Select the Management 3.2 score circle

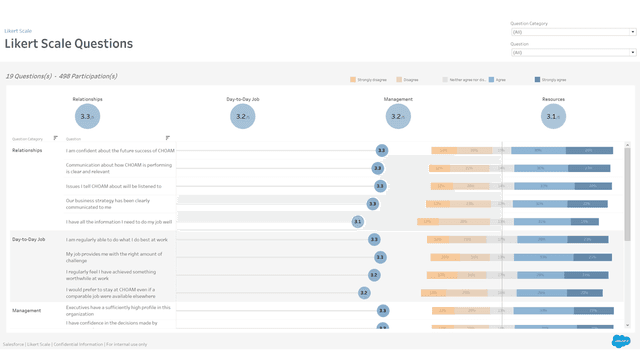point(398,116)
